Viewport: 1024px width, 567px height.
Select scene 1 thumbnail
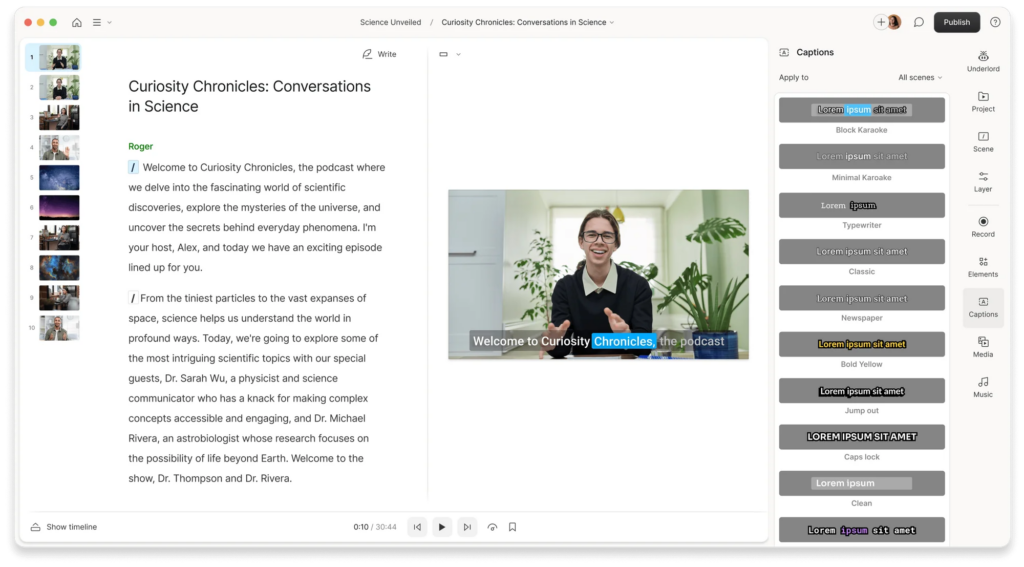pos(59,57)
